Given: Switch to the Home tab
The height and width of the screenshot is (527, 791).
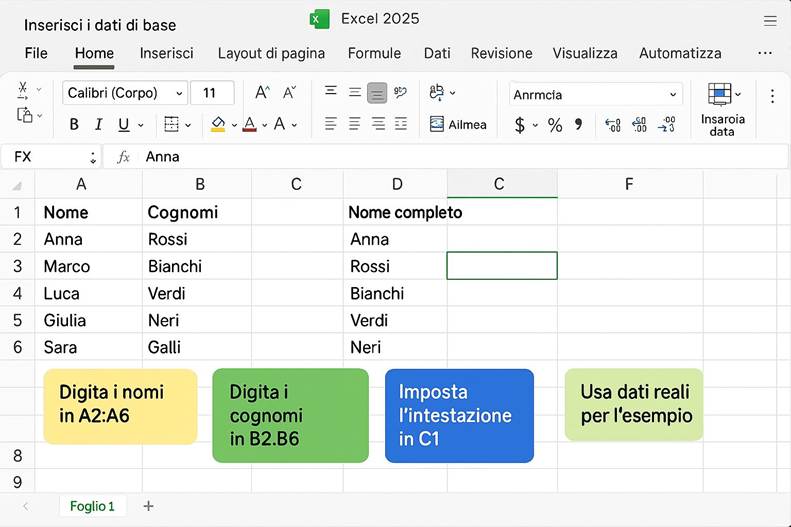Looking at the screenshot, I should (x=94, y=53).
